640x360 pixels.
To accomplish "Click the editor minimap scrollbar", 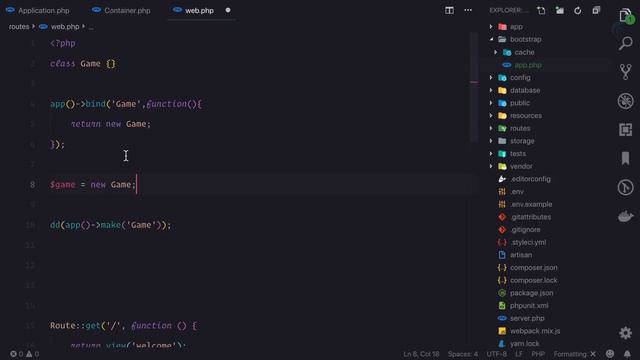I will (474, 87).
